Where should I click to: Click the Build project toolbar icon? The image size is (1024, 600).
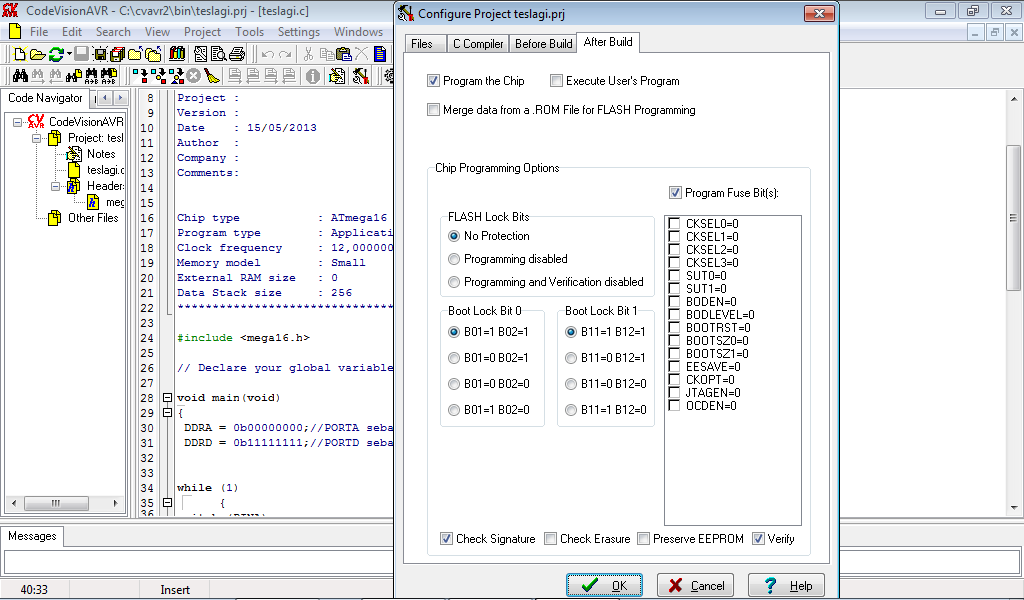coord(159,76)
